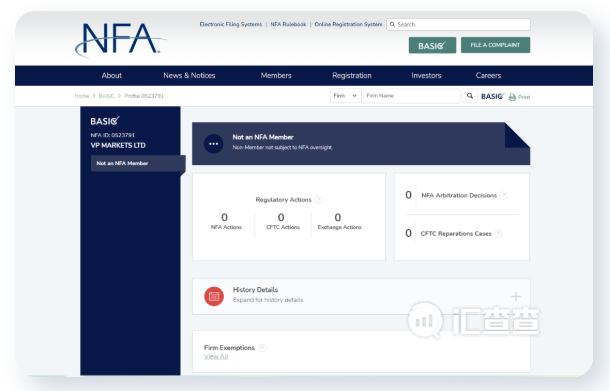Click the three-dots Not an NFA Member icon
Viewport: 610px width, 391px height.
tap(214, 144)
